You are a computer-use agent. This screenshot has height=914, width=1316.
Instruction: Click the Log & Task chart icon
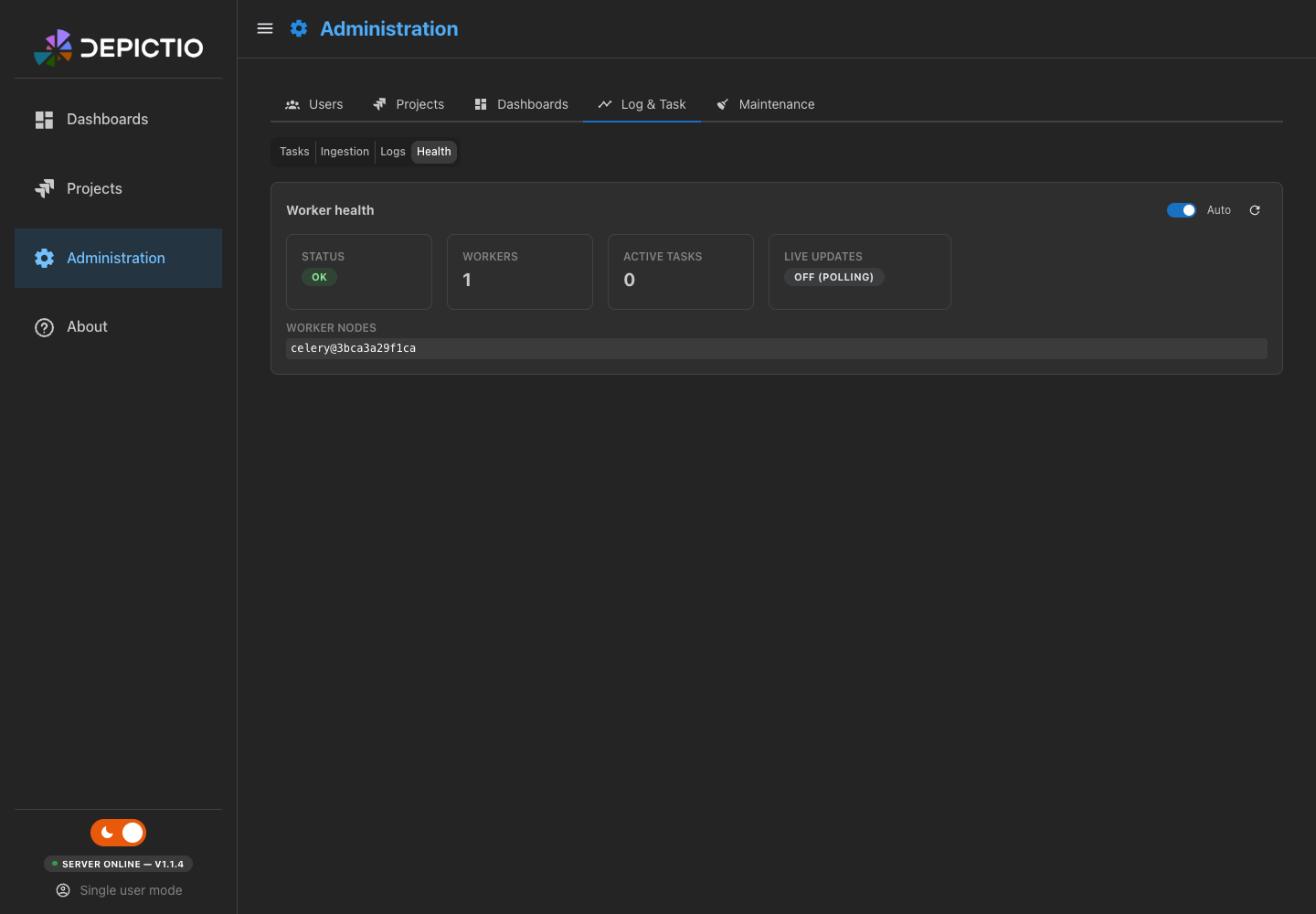605,104
